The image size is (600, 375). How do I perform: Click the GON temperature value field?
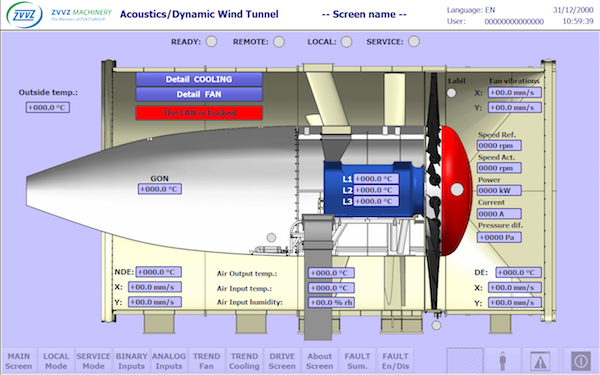tap(160, 189)
